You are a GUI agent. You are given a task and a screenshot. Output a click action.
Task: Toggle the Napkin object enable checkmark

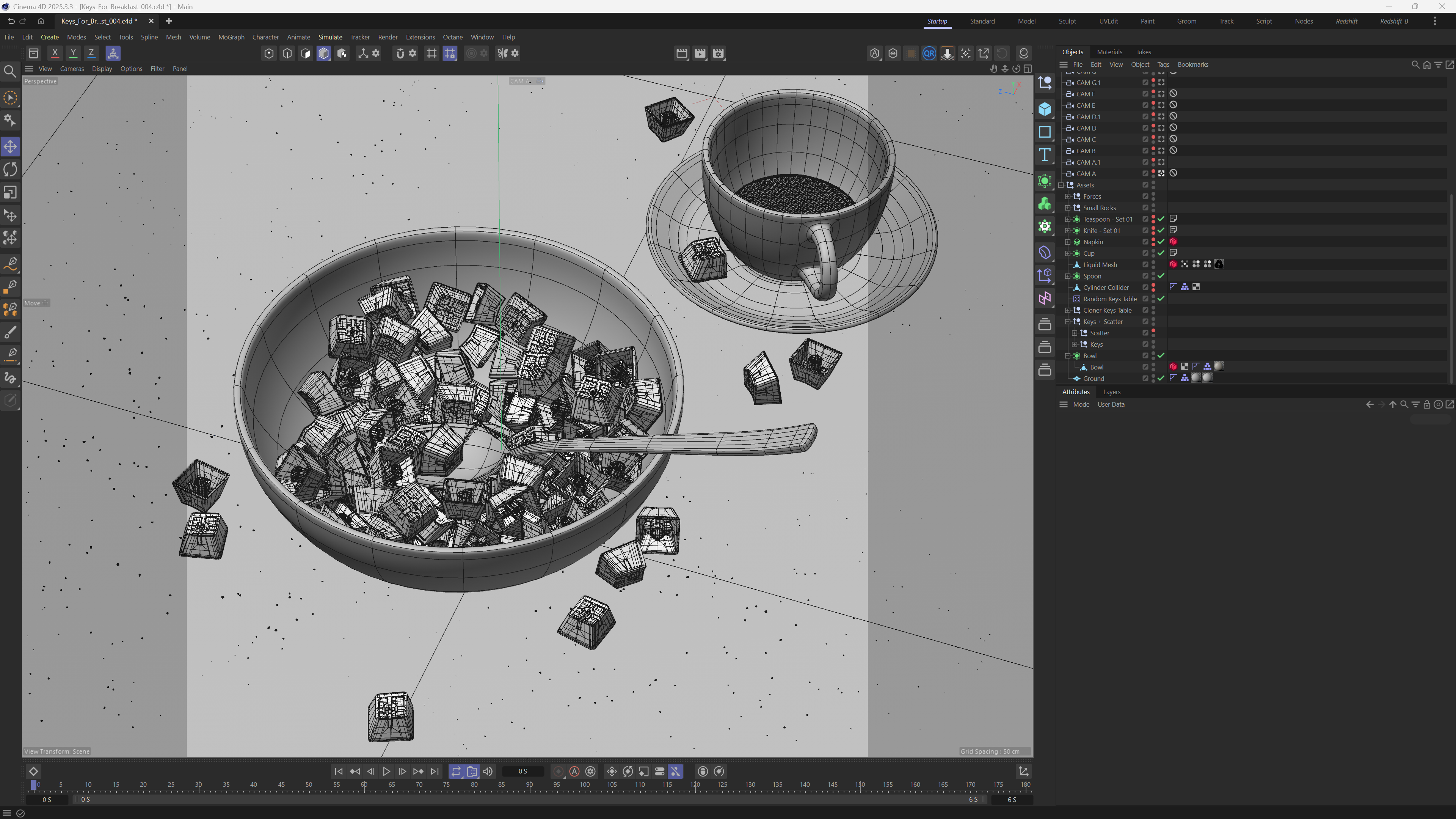(x=1161, y=242)
